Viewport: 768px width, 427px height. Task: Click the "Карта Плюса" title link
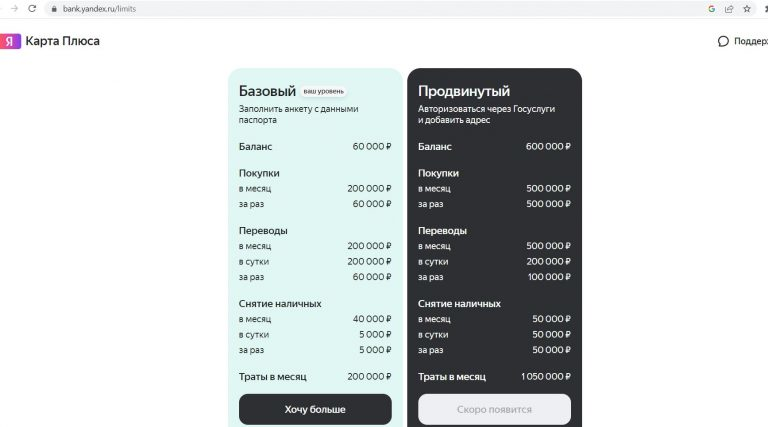click(62, 41)
